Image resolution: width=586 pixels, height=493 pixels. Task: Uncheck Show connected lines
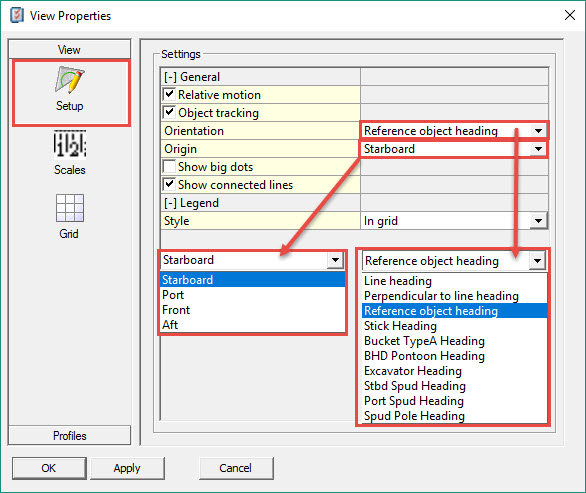(169, 184)
